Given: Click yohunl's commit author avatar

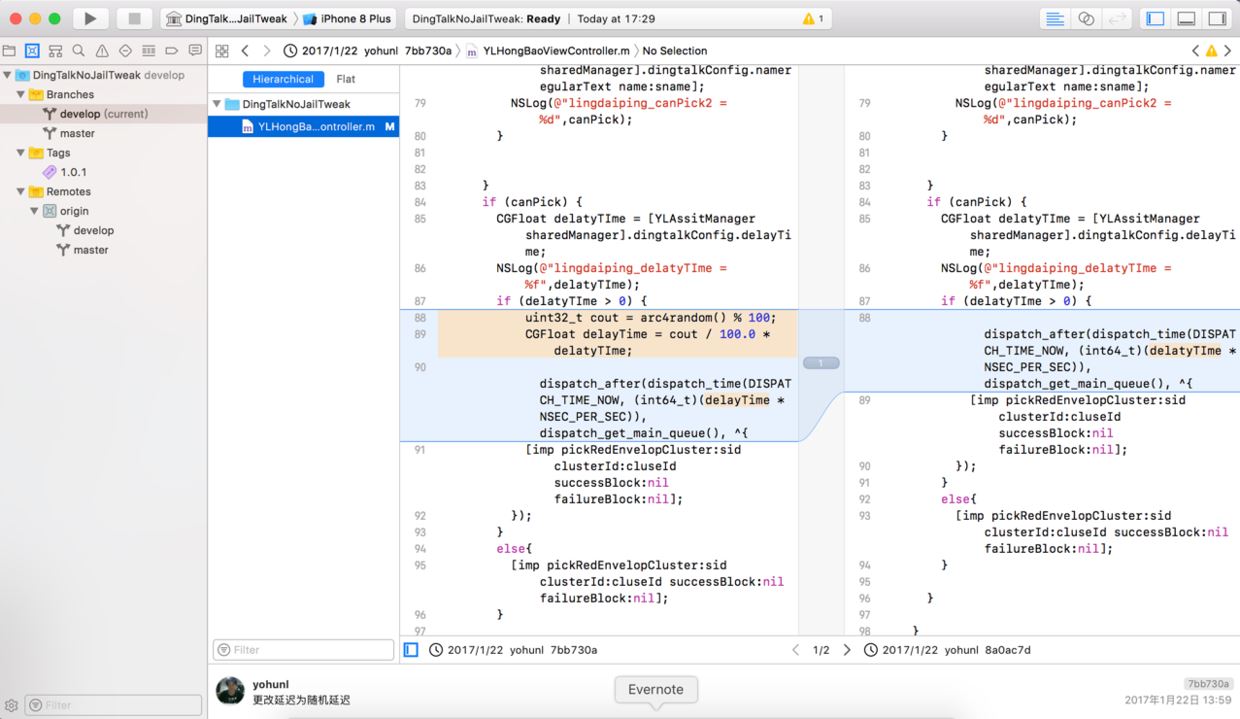Looking at the screenshot, I should pos(230,691).
